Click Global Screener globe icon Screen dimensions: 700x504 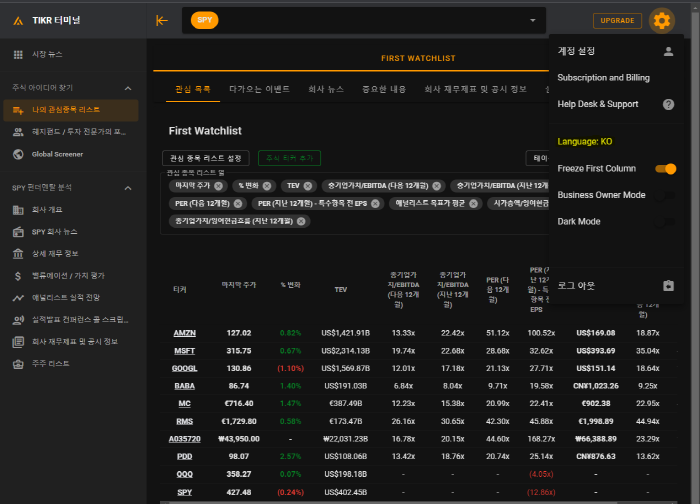(18, 154)
